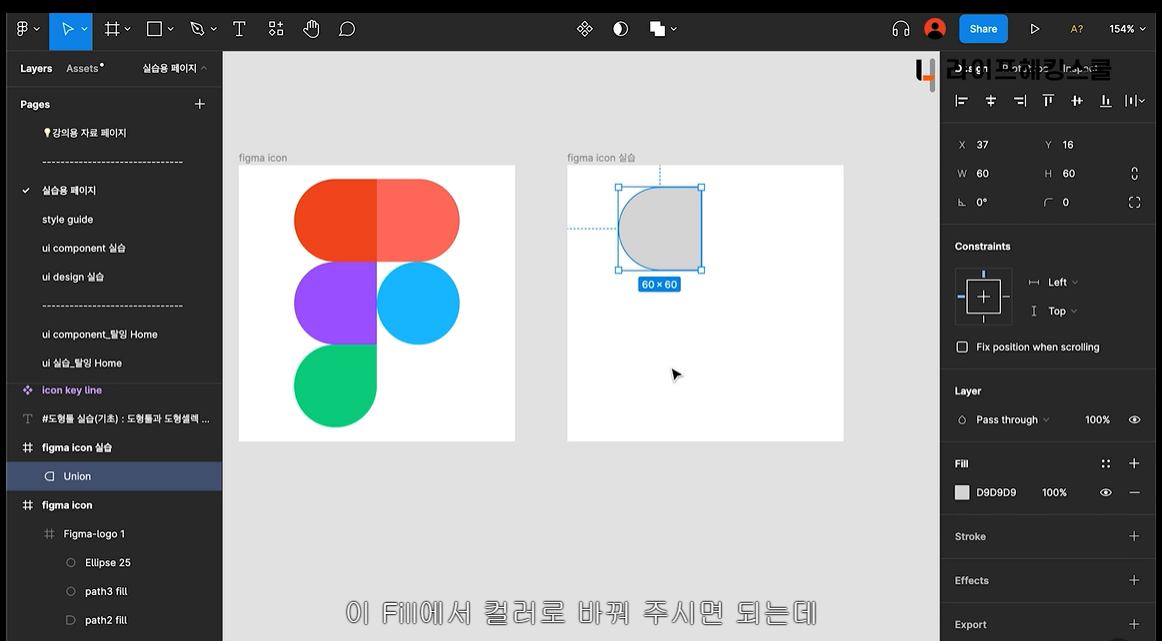Screen dimensions: 1162x641
Task: Open fill styles icon
Action: (1105, 463)
